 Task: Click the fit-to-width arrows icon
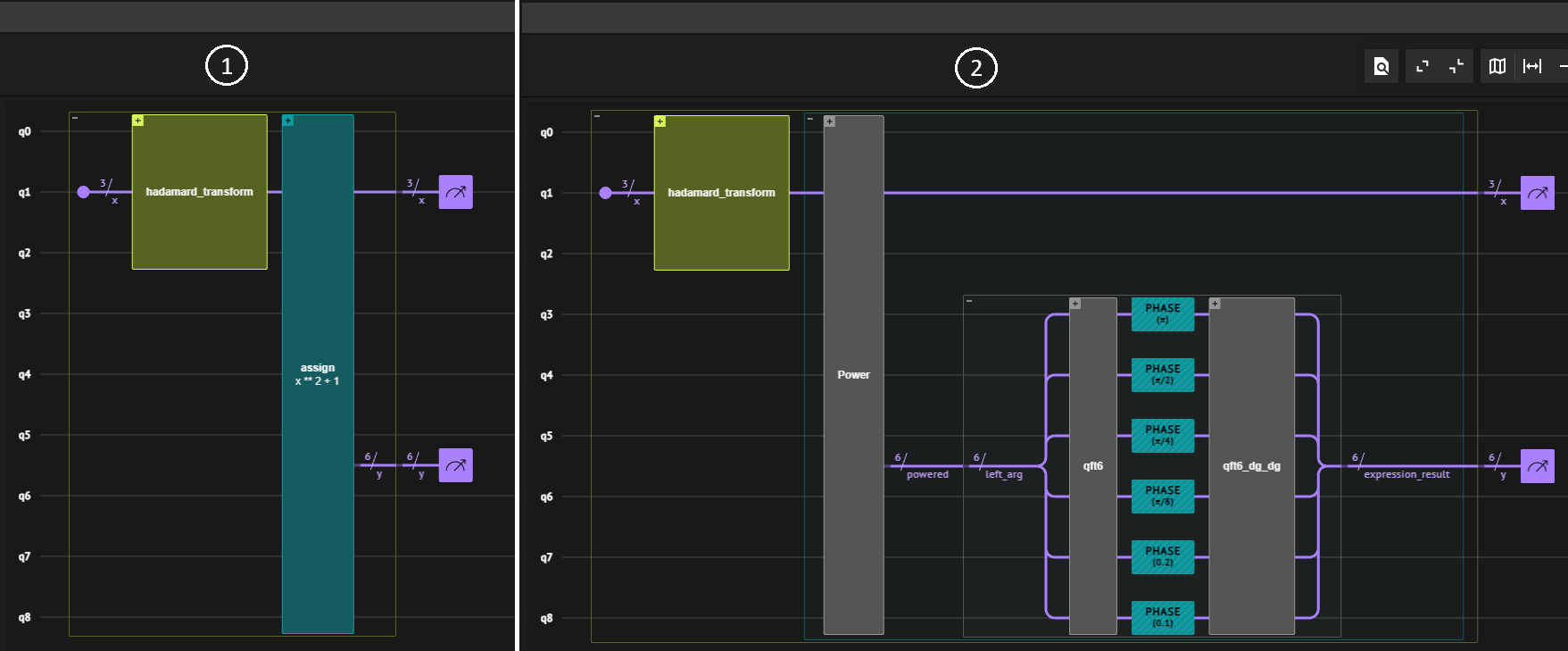click(x=1532, y=66)
